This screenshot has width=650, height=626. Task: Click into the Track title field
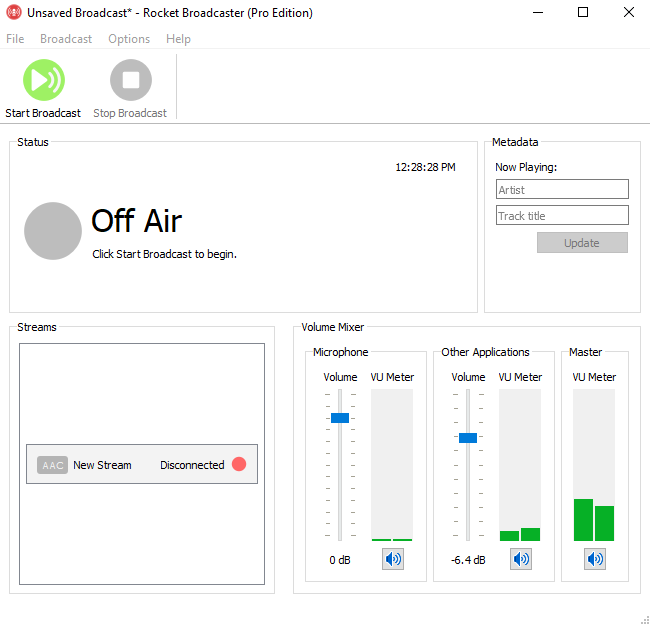[562, 215]
